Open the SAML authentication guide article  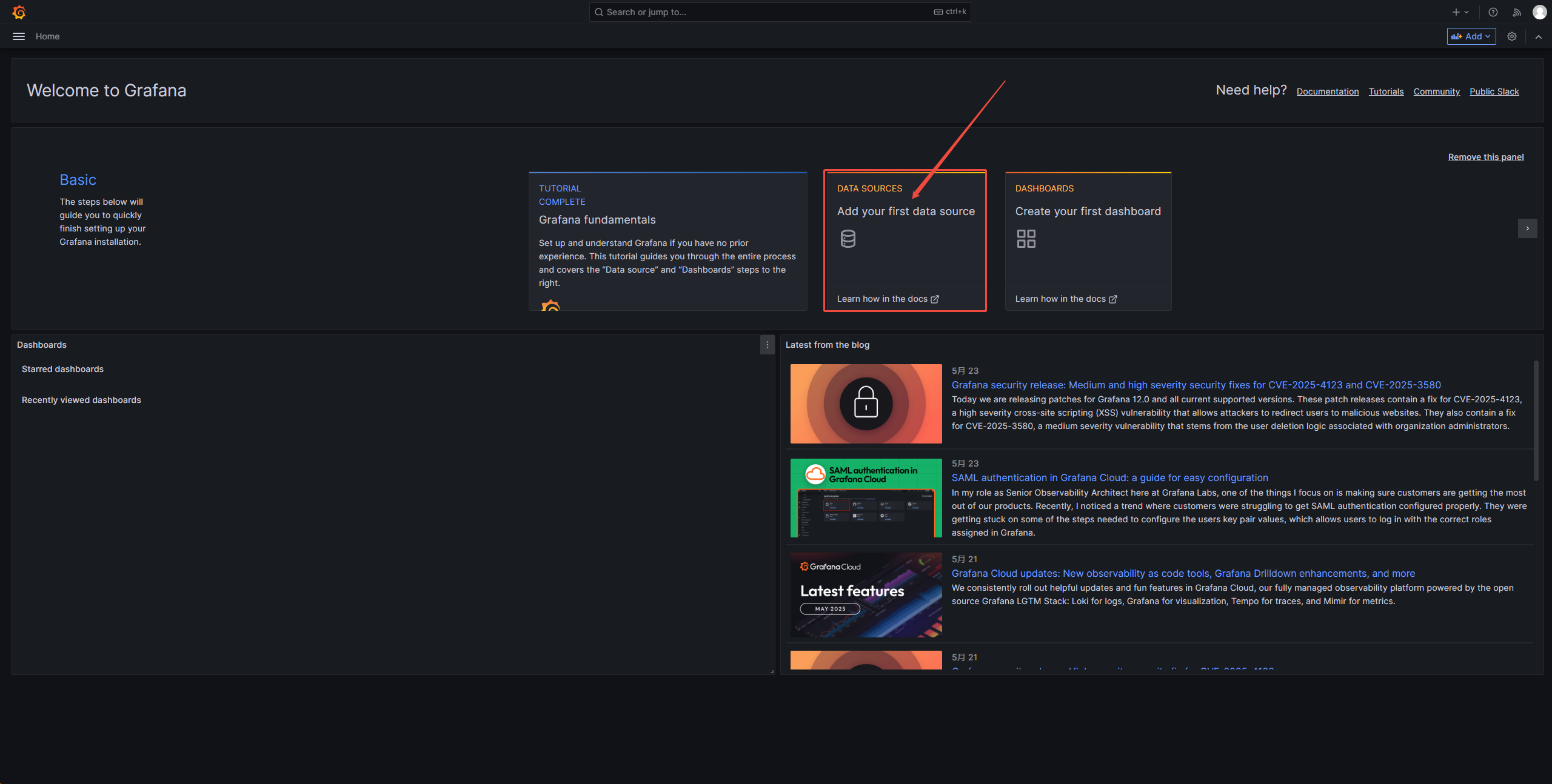coord(1109,477)
